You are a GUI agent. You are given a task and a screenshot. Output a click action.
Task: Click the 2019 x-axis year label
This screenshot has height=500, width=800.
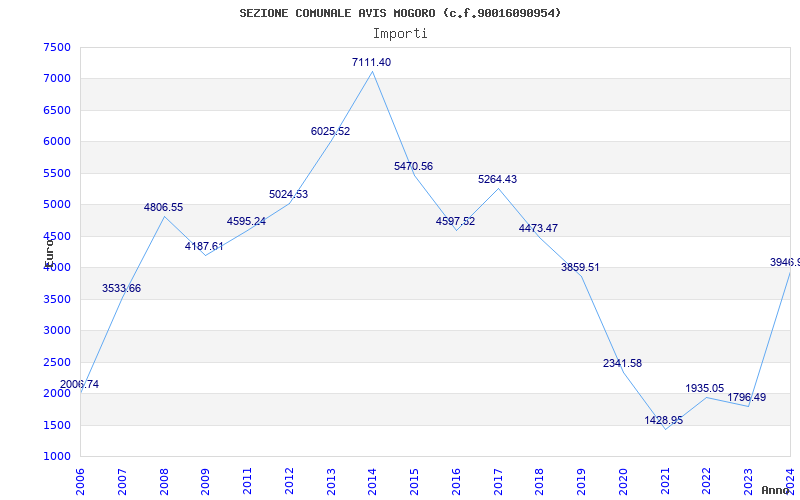click(x=581, y=482)
